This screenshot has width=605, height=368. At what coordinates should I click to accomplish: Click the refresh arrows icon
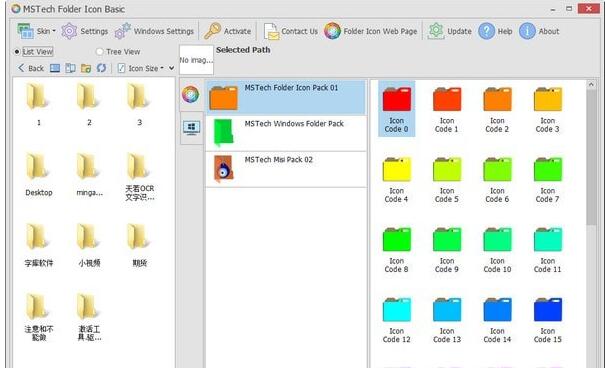pyautogui.click(x=101, y=68)
